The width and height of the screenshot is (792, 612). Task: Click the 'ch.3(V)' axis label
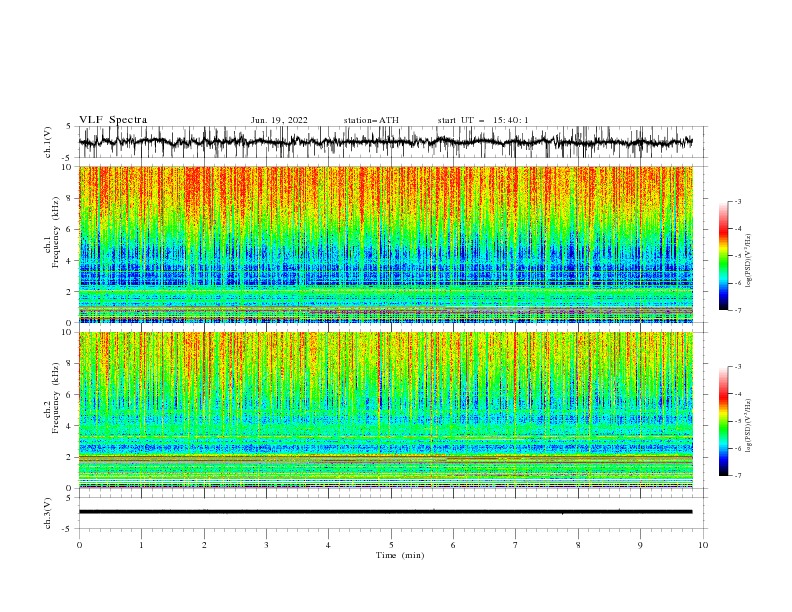48,513
